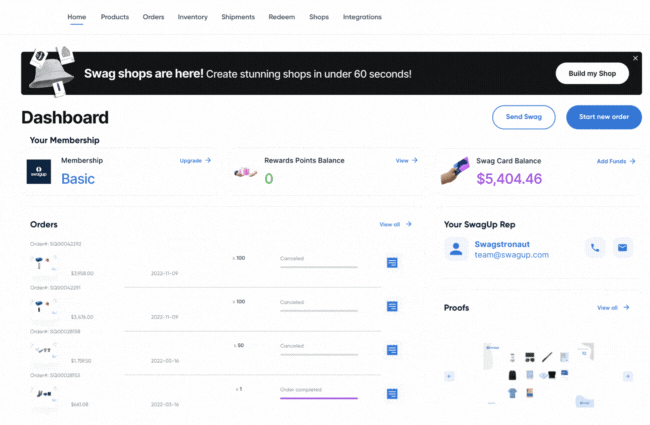Click the $661.08 order total
650x425 pixels.
point(80,404)
